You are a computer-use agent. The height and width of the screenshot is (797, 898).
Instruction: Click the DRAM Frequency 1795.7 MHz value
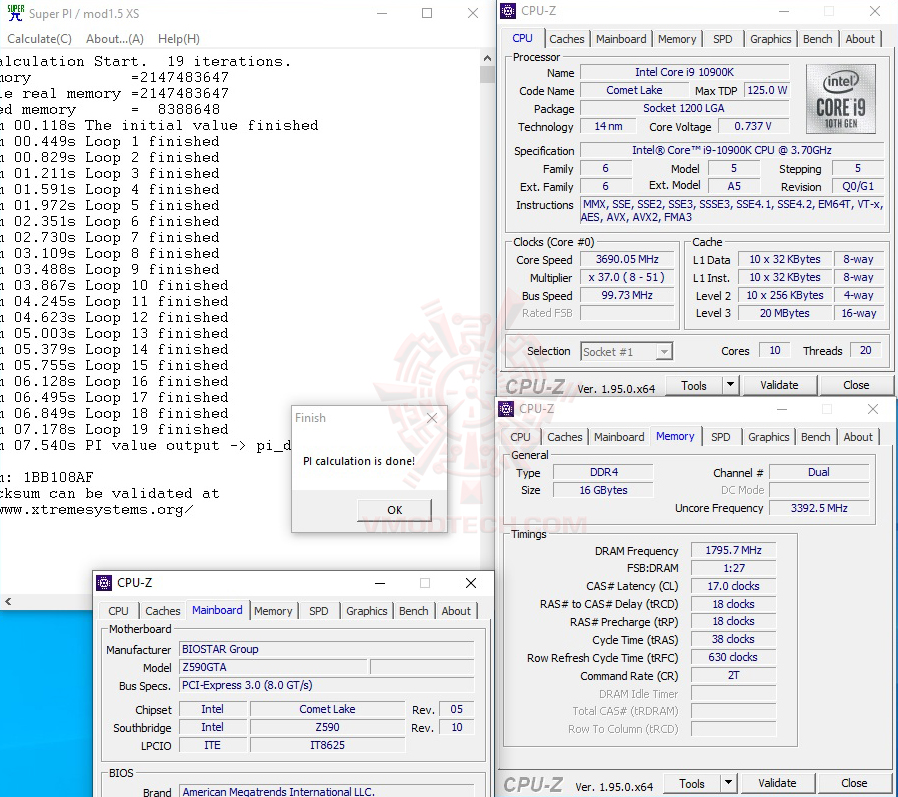coord(733,550)
